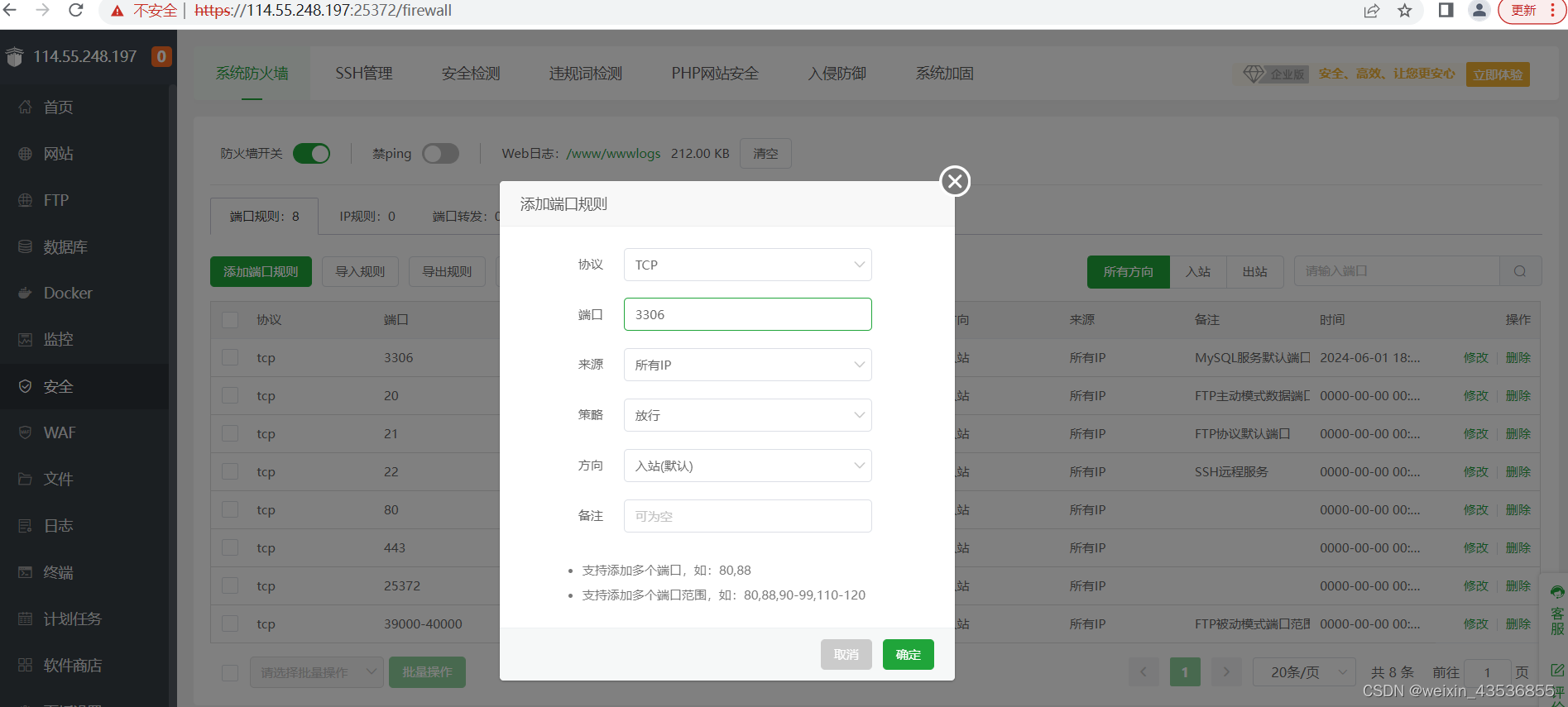The height and width of the screenshot is (707, 1568).
Task: Close the add port rule dialog
Action: [x=955, y=181]
